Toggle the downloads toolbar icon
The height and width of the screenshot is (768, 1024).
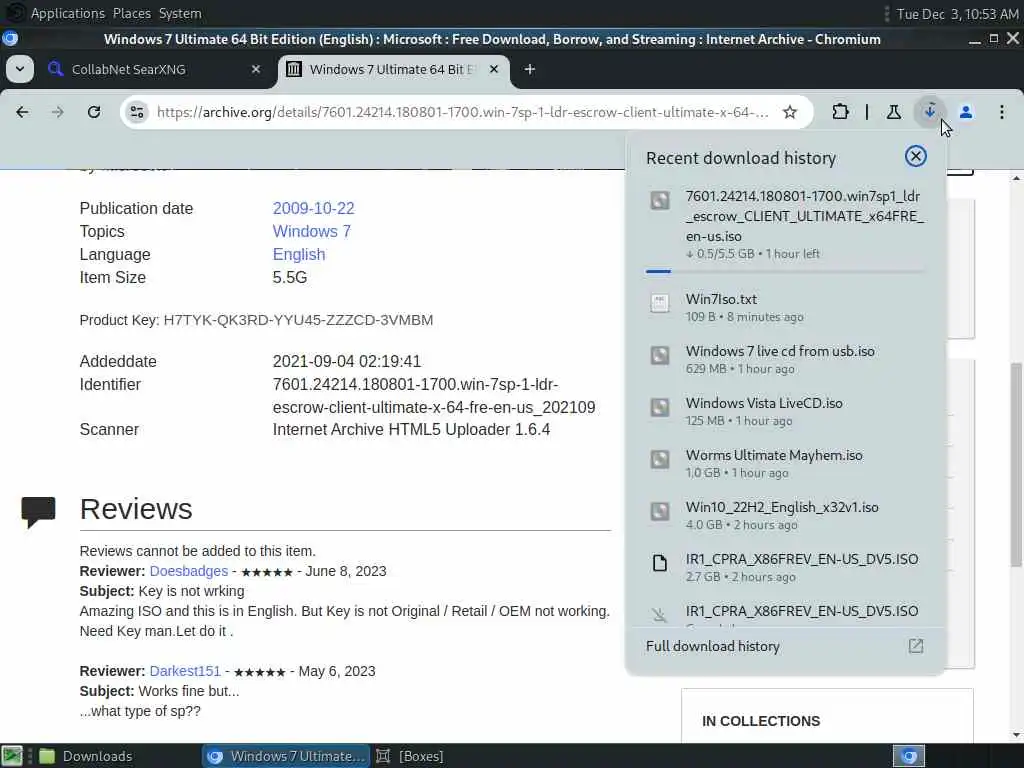930,112
